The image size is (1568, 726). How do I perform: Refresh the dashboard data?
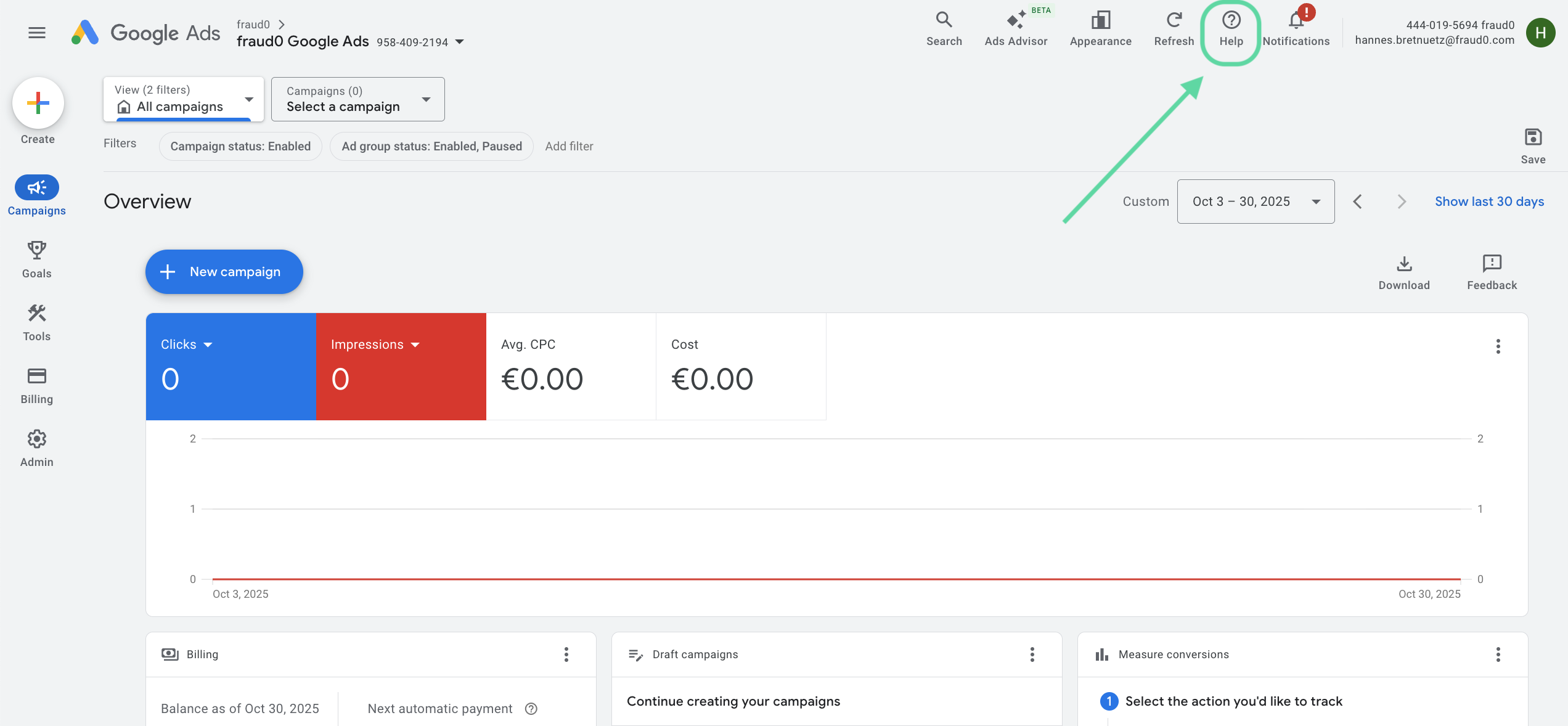(1174, 27)
